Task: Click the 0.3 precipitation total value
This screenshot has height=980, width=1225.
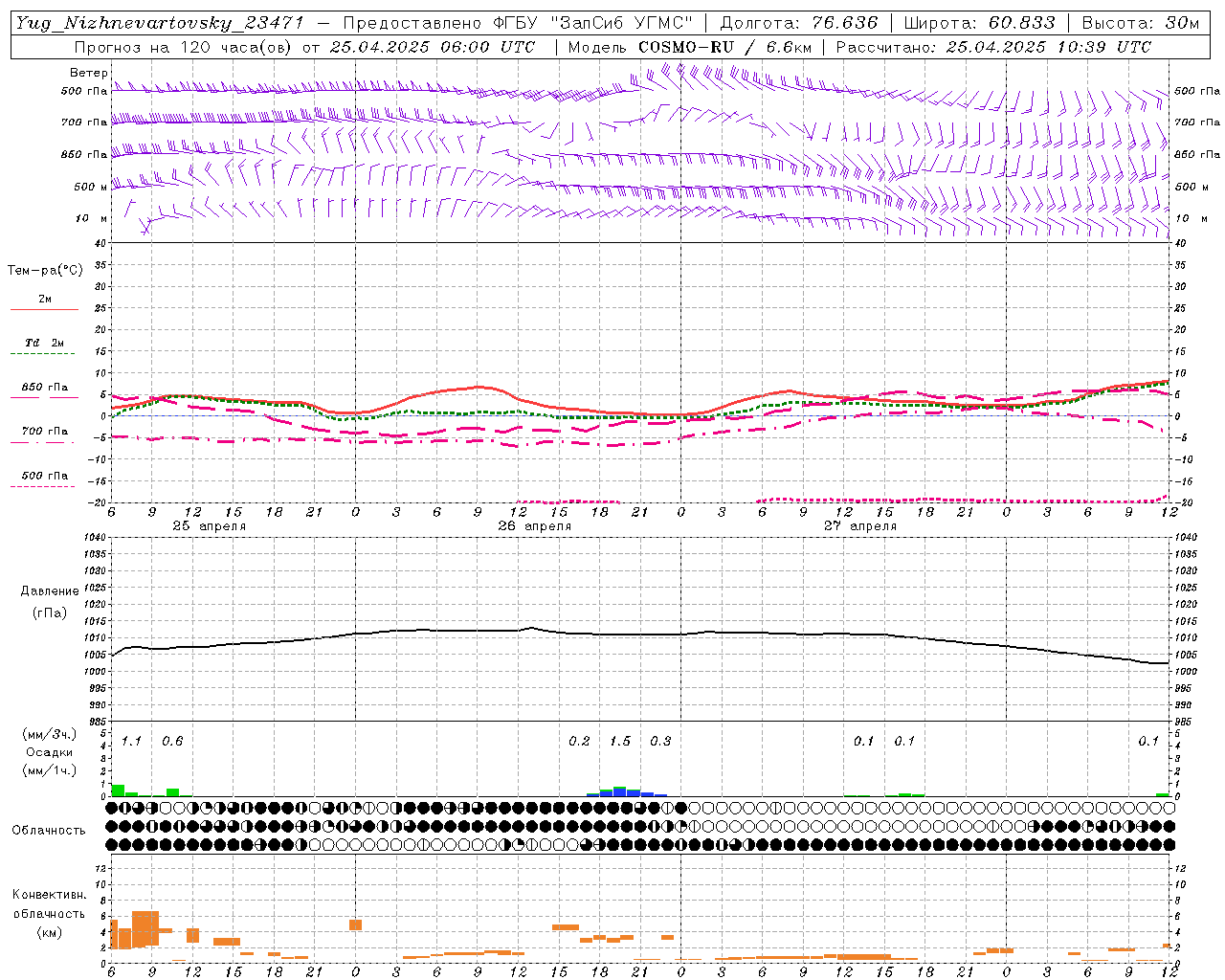Action: point(660,741)
